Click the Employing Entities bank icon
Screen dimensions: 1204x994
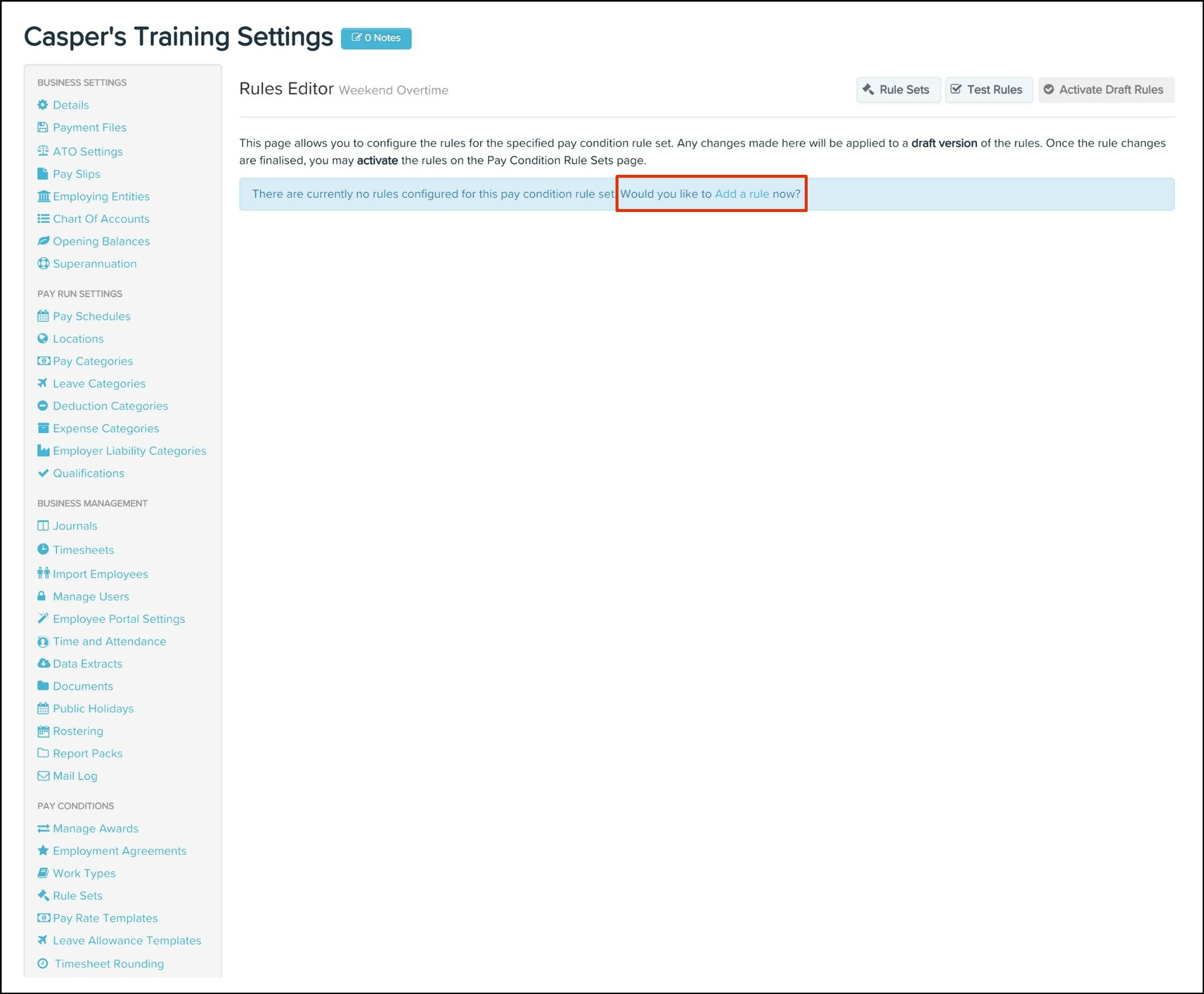click(x=43, y=196)
